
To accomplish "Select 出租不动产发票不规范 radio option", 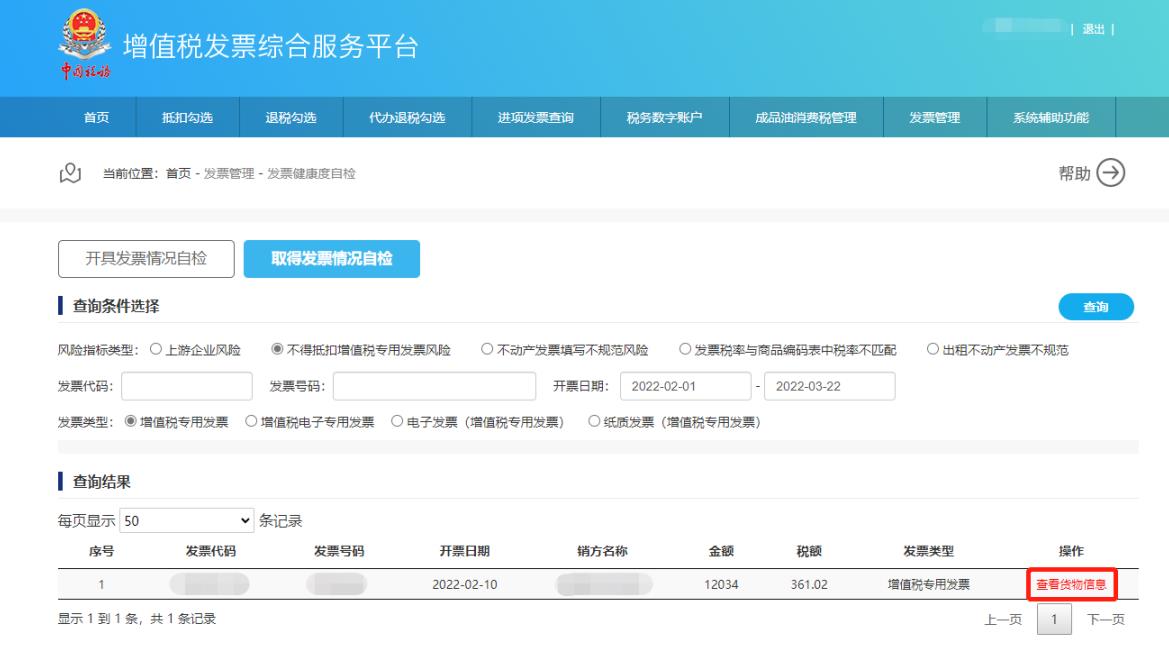I will [x=932, y=350].
